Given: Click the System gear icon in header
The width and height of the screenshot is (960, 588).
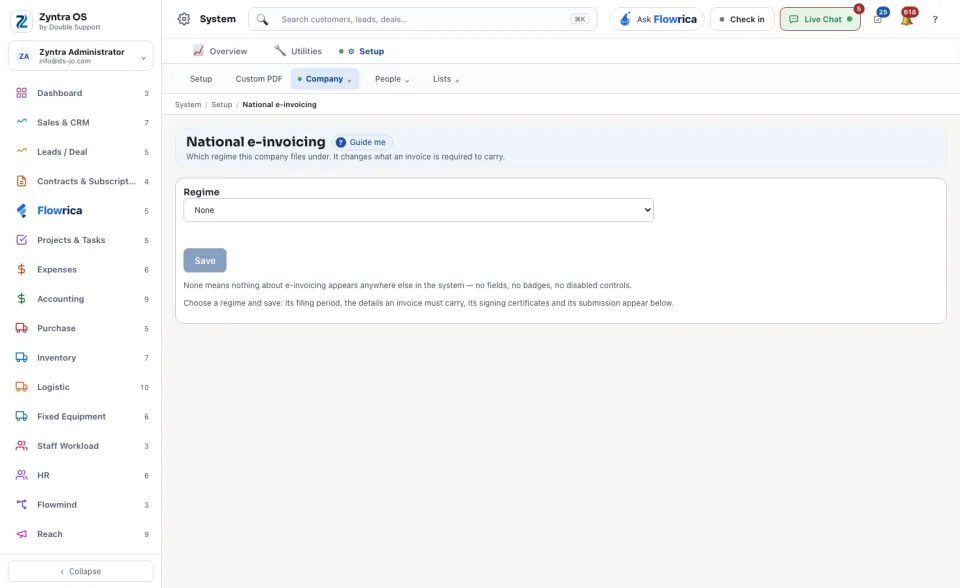Looking at the screenshot, I should point(184,19).
